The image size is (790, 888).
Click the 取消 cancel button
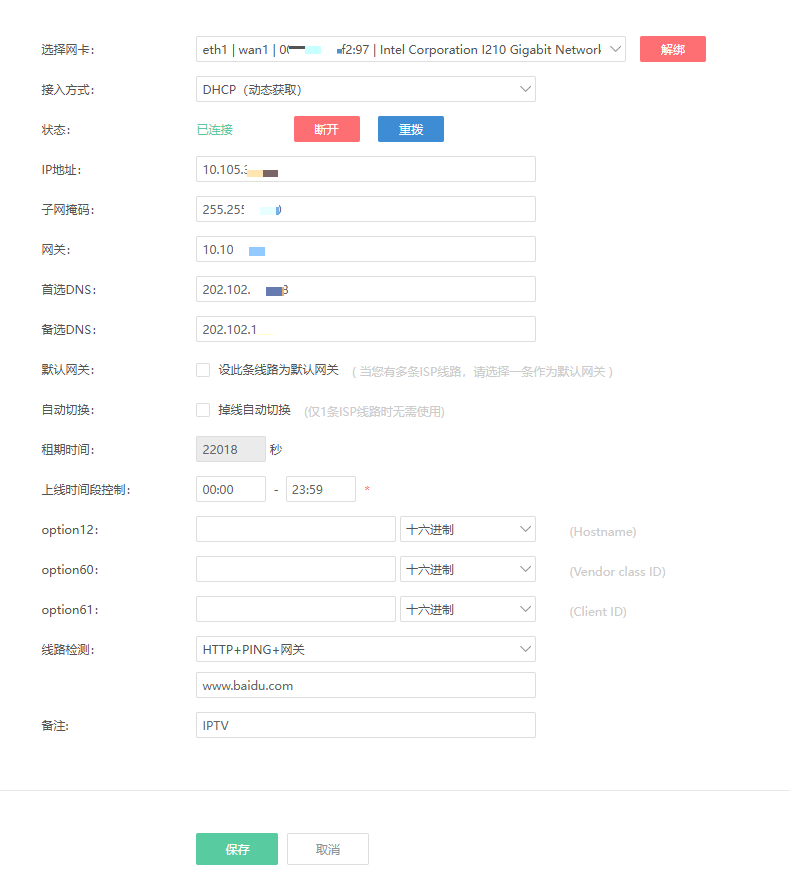pos(327,849)
